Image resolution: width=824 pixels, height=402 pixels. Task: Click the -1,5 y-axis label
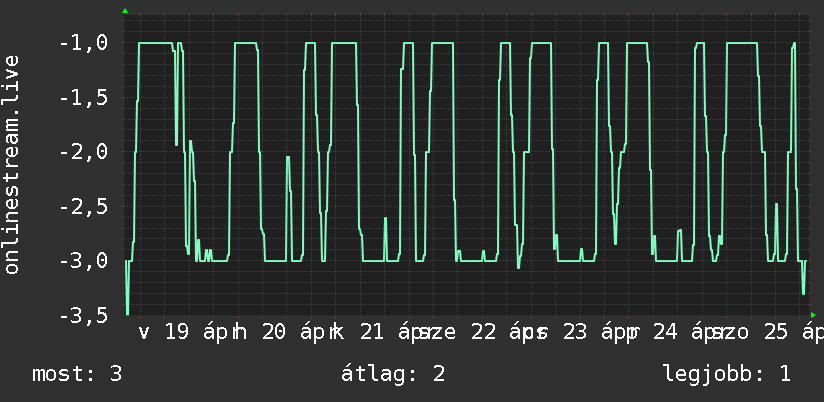click(x=84, y=98)
